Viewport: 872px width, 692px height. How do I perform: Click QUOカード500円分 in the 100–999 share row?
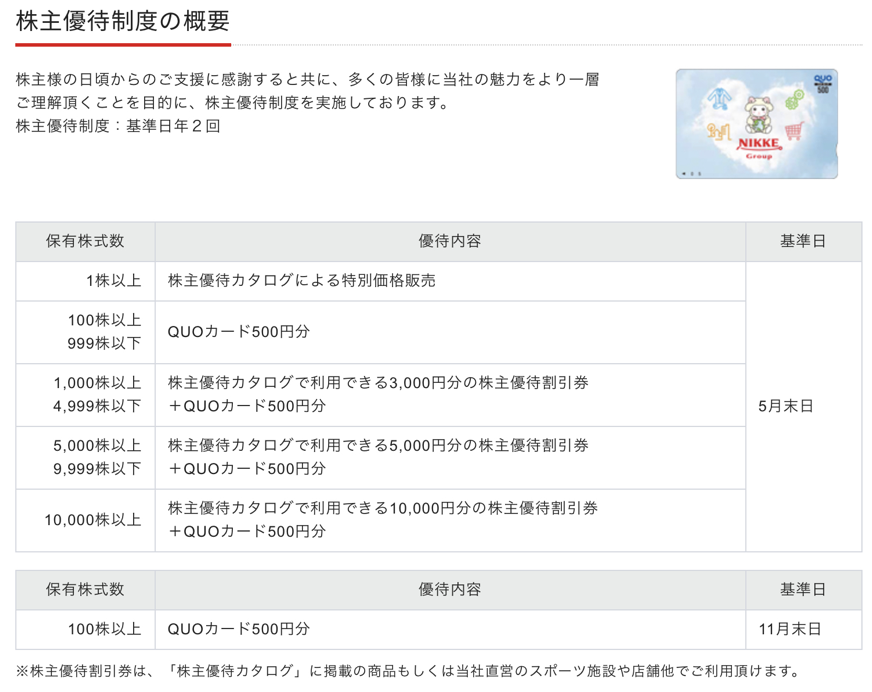(239, 332)
